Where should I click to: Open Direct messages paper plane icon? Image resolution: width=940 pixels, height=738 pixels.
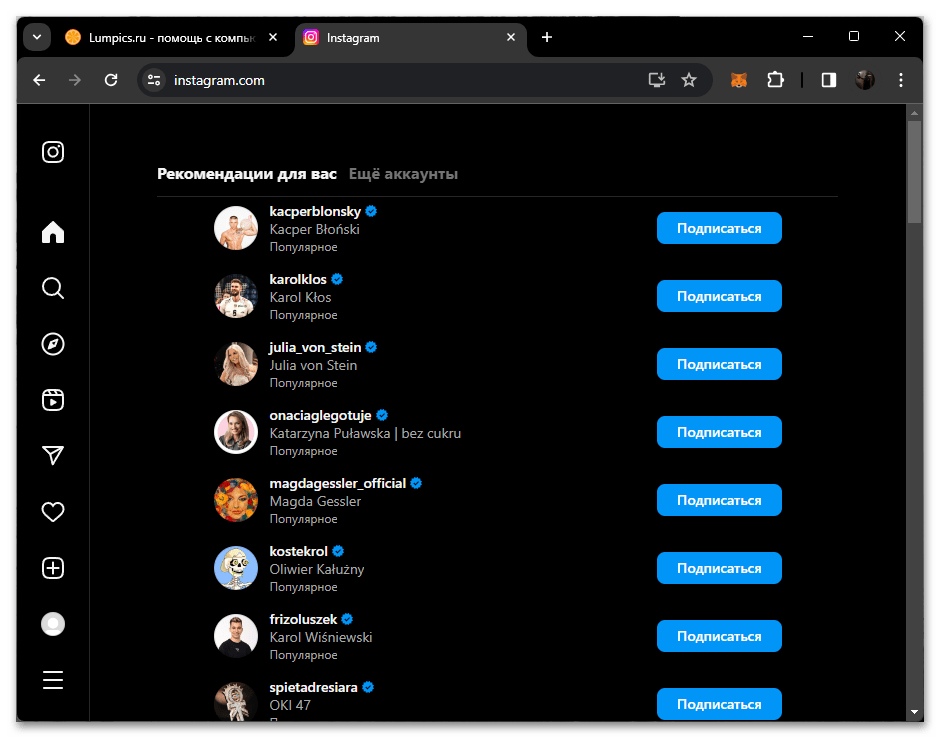pyautogui.click(x=53, y=456)
